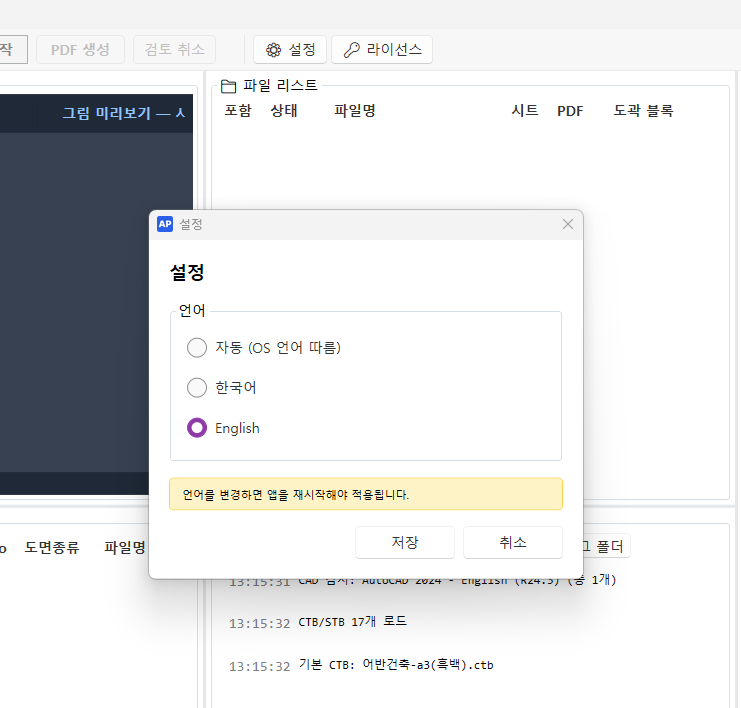This screenshot has width=741, height=708.
Task: Open Settings via the 설정 toolbar button
Action: click(290, 50)
